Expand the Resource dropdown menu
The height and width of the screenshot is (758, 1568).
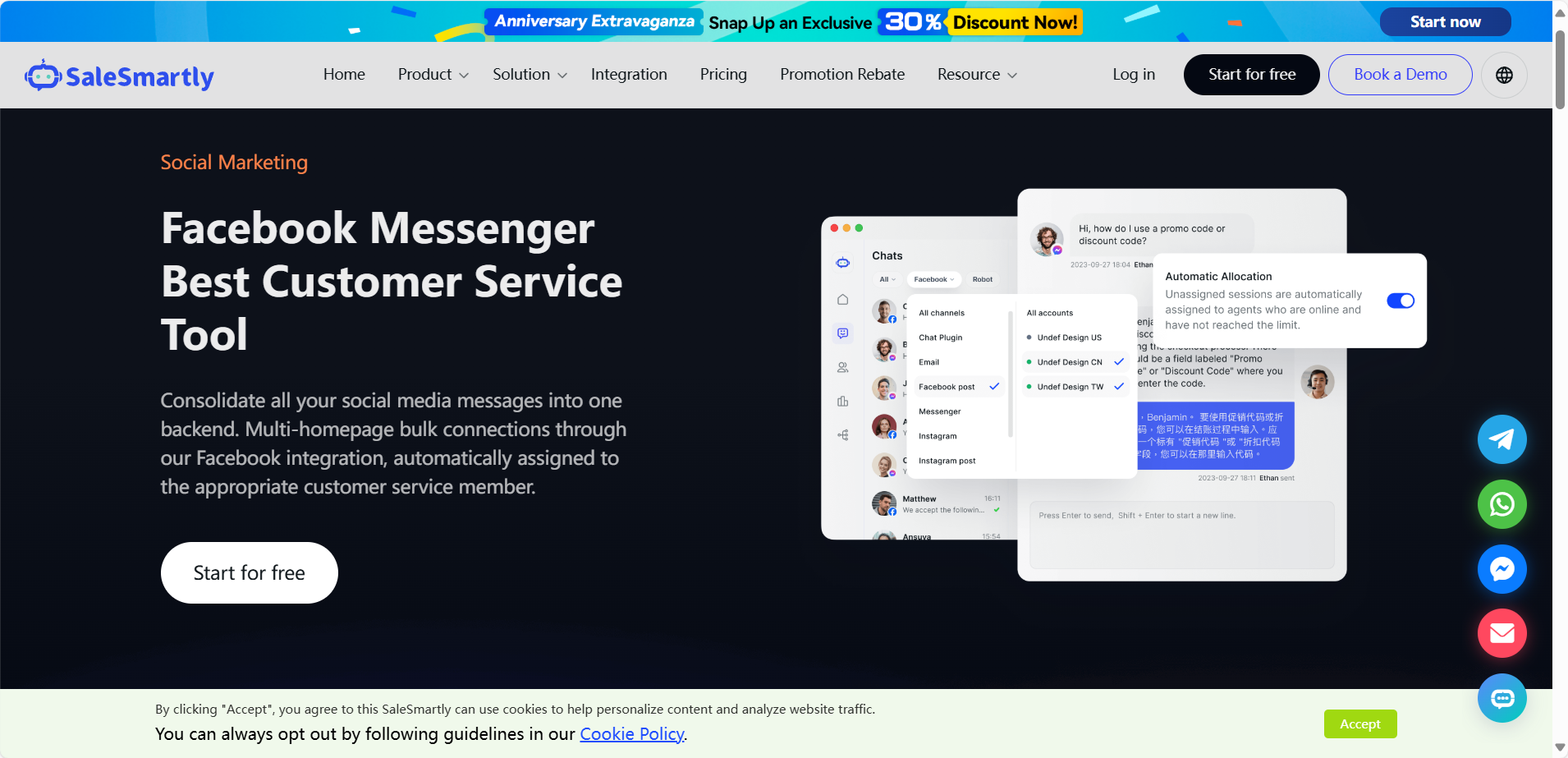click(977, 75)
